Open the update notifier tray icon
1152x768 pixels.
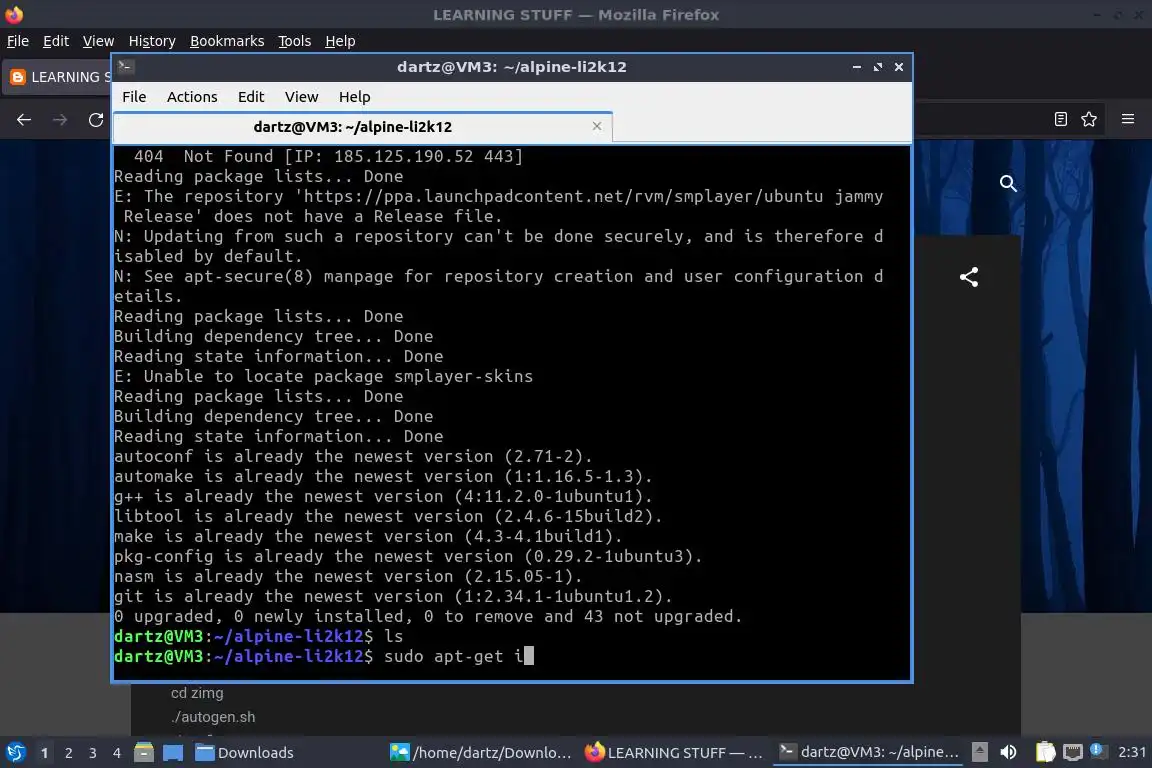[x=1097, y=750]
